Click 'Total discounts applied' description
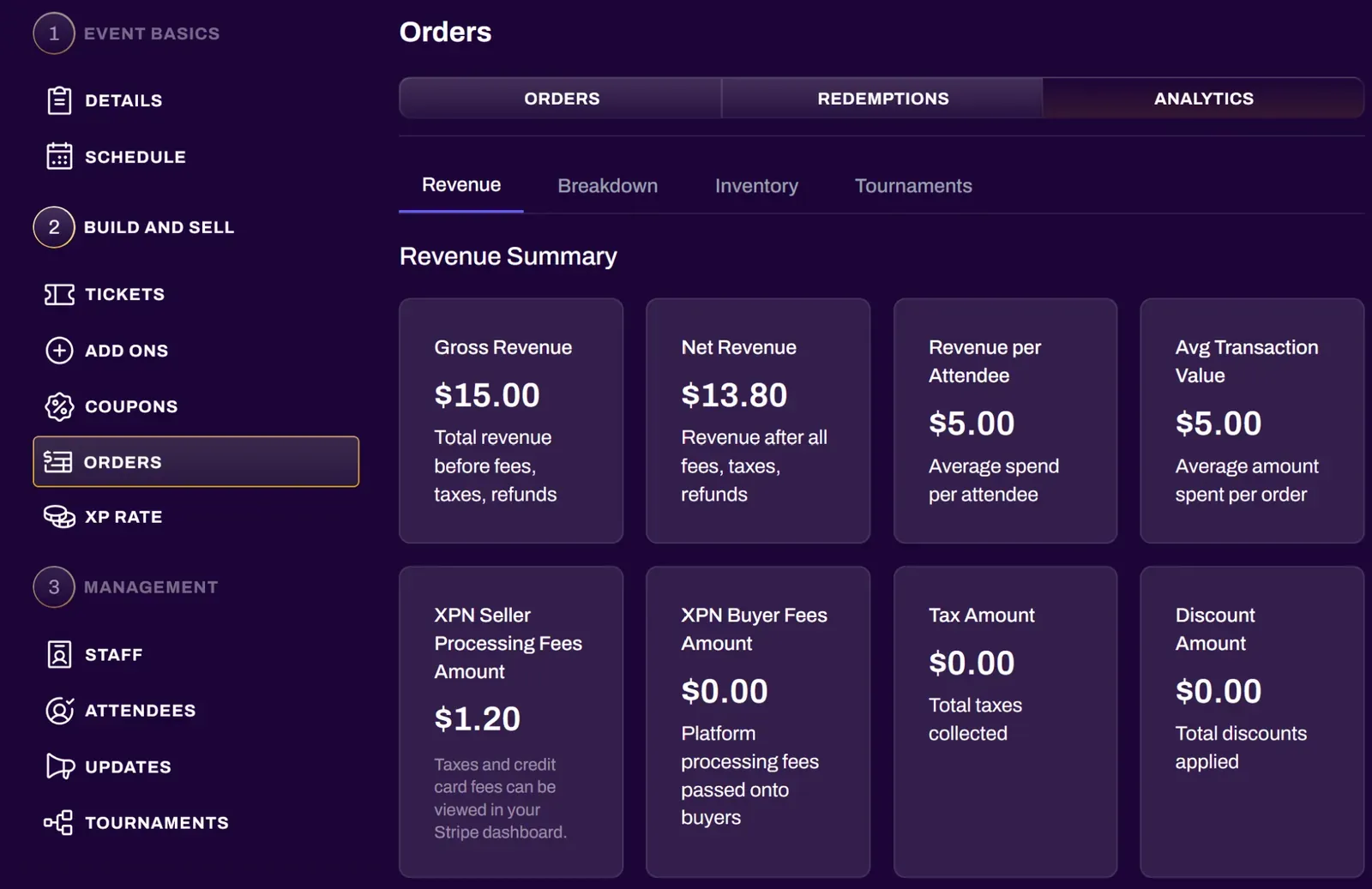Screen dimensions: 1372x889 [1241, 748]
